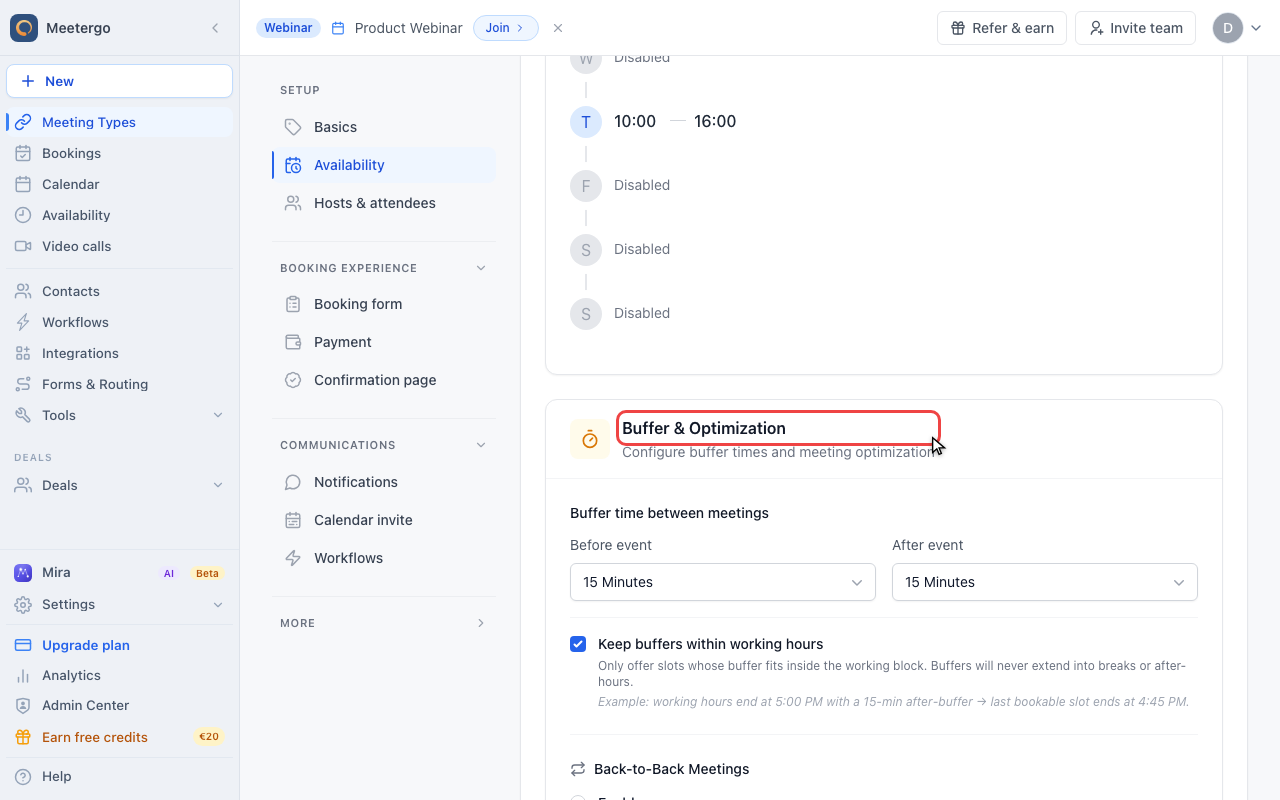Screen dimensions: 1280x800
Task: Click the €20 credits badge
Action: [209, 737]
